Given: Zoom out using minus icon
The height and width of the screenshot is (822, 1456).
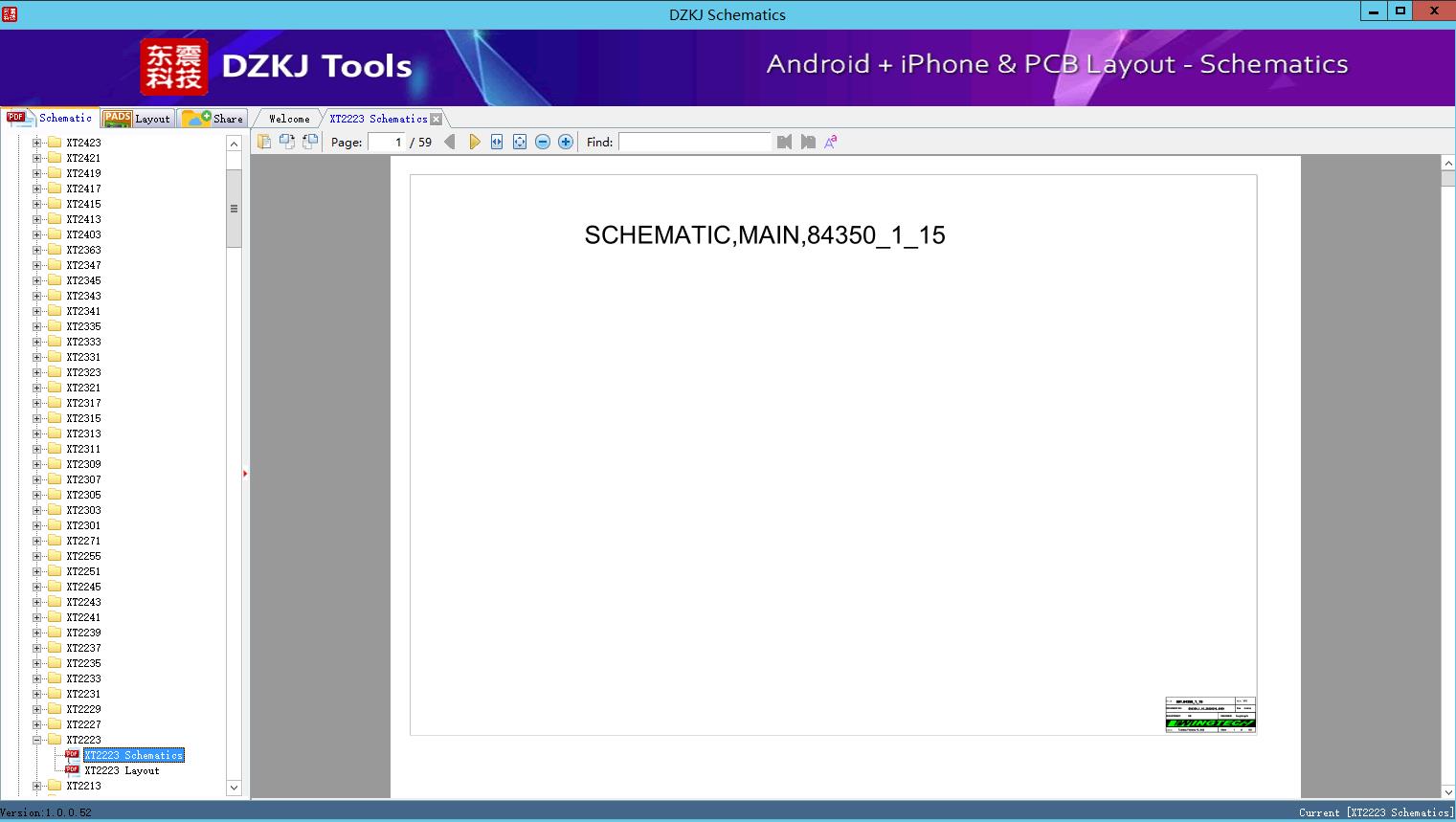Looking at the screenshot, I should click(543, 142).
